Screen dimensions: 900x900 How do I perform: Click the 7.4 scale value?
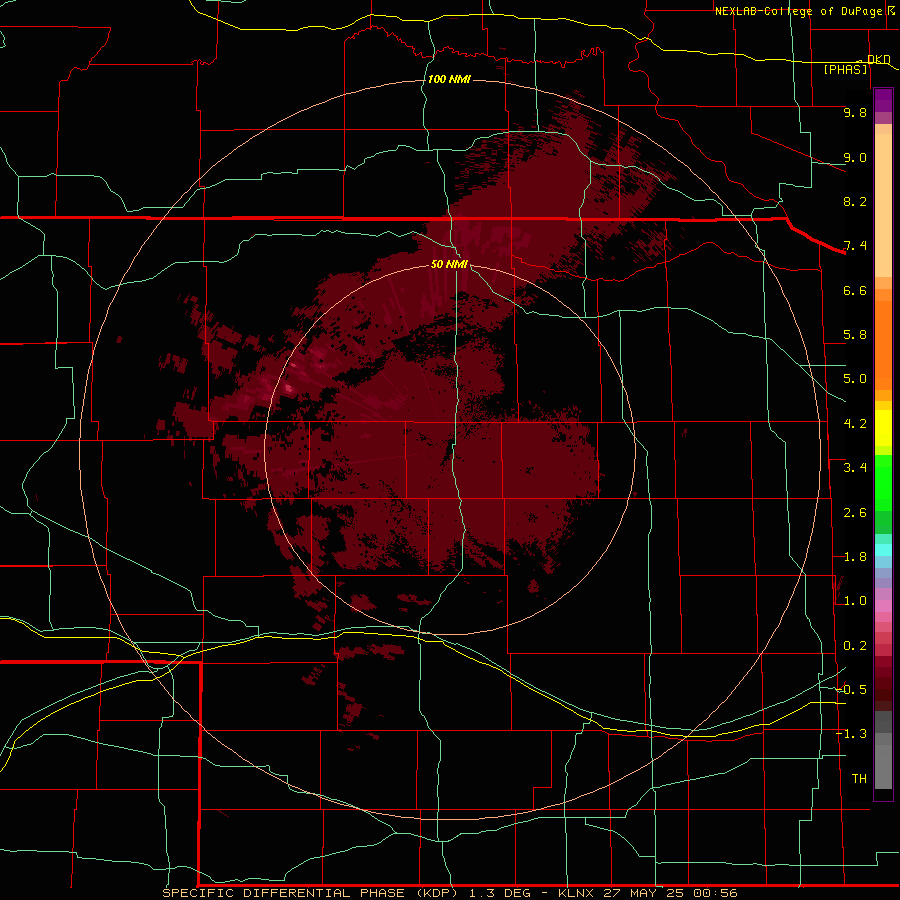coord(855,246)
